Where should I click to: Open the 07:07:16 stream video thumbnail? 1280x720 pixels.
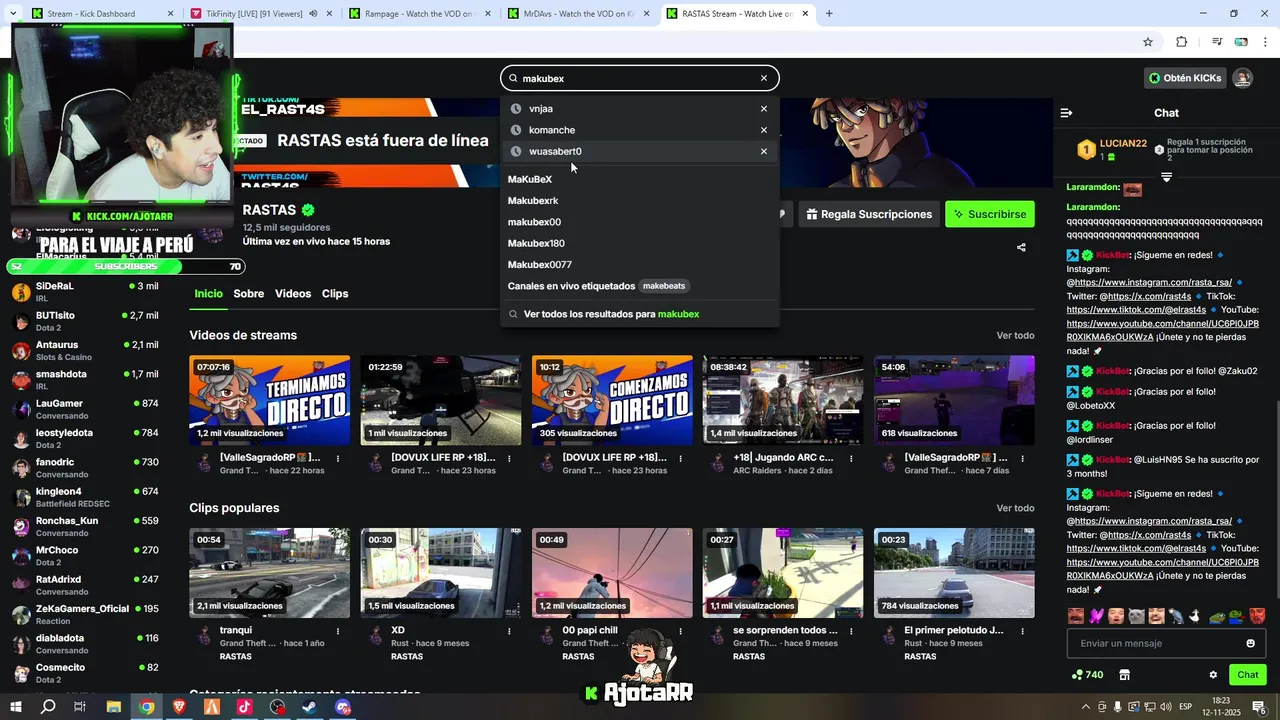(270, 400)
